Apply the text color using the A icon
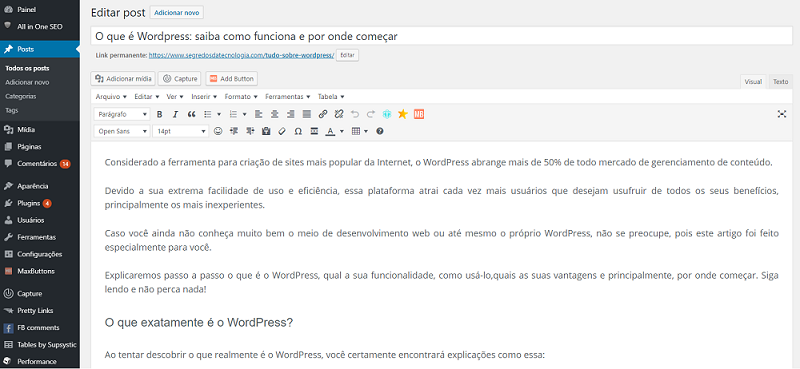Image resolution: width=800 pixels, height=369 pixels. click(330, 131)
